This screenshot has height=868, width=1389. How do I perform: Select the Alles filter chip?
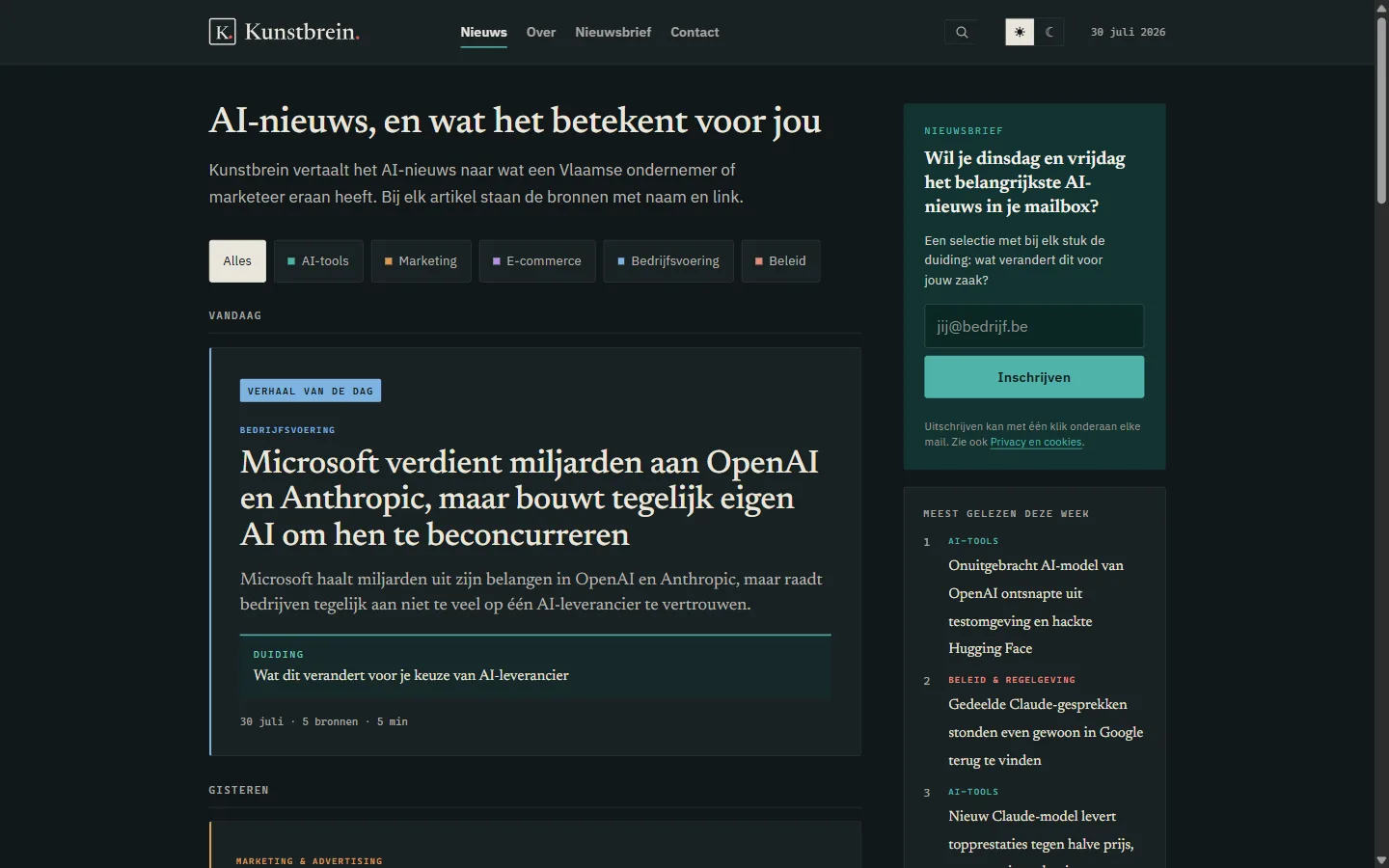pyautogui.click(x=237, y=260)
